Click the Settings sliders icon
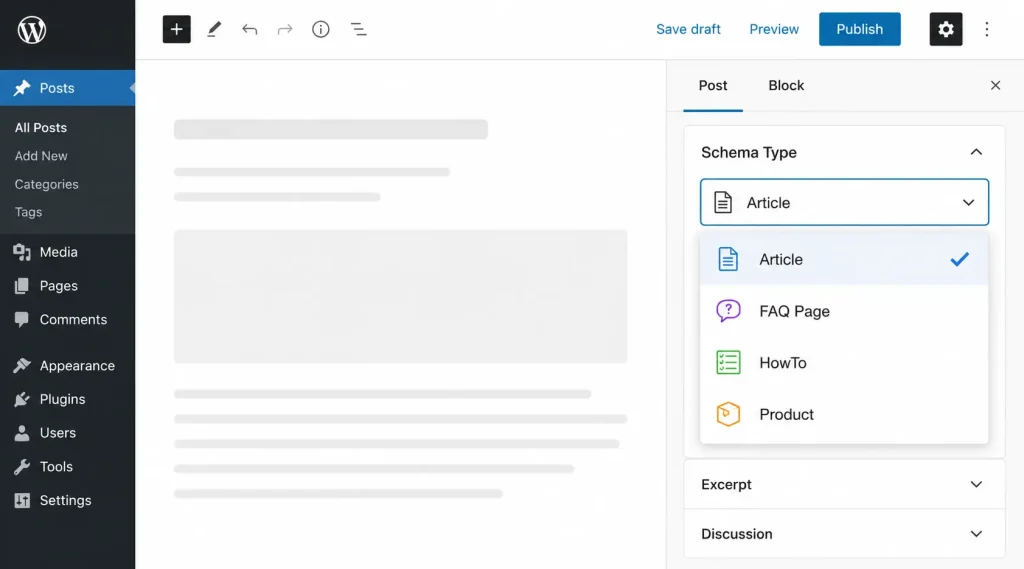The width and height of the screenshot is (1024, 569). 22,500
